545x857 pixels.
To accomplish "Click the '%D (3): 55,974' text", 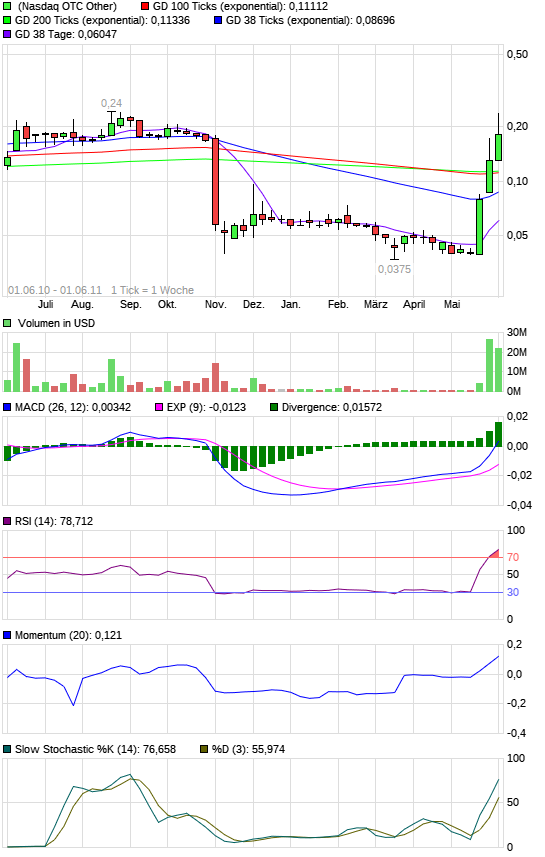I will pos(248,749).
